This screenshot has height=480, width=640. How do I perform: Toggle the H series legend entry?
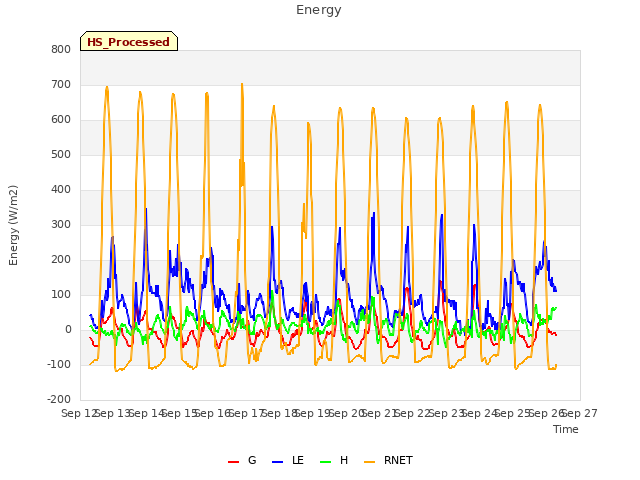pyautogui.click(x=334, y=460)
